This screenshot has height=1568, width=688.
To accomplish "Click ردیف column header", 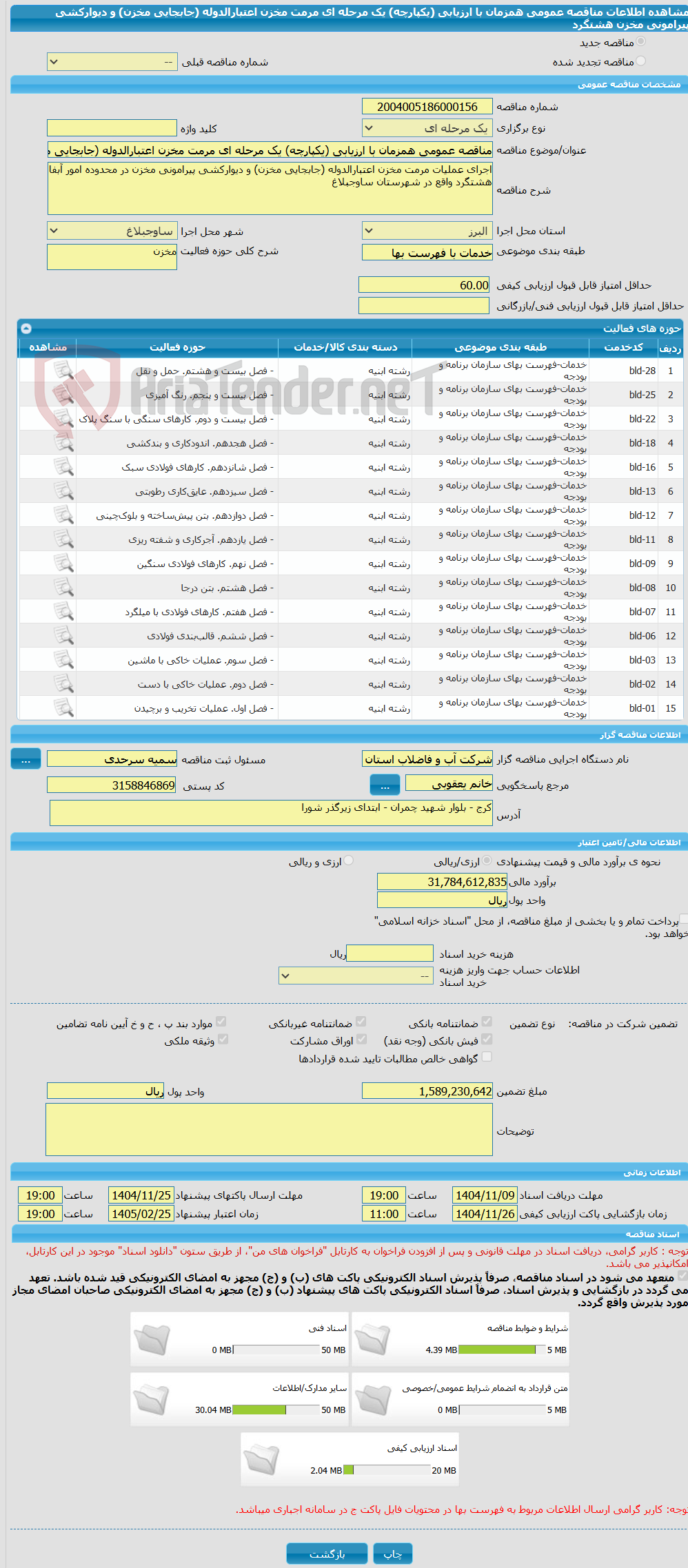I will coord(670,347).
